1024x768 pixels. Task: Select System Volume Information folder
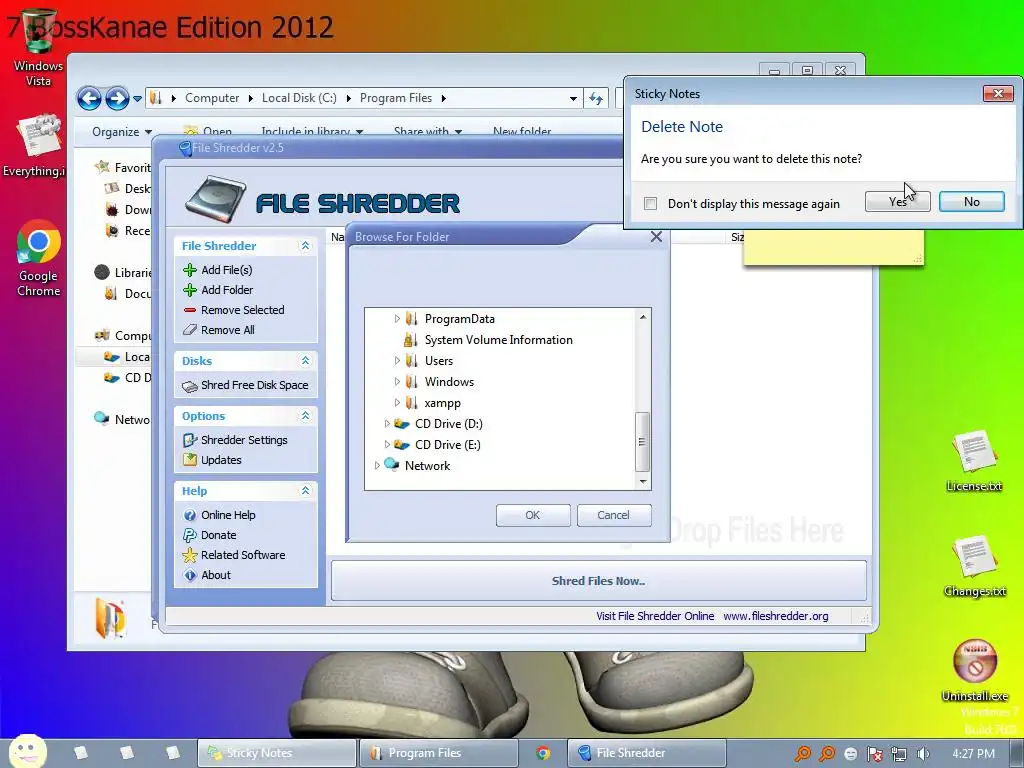point(498,340)
